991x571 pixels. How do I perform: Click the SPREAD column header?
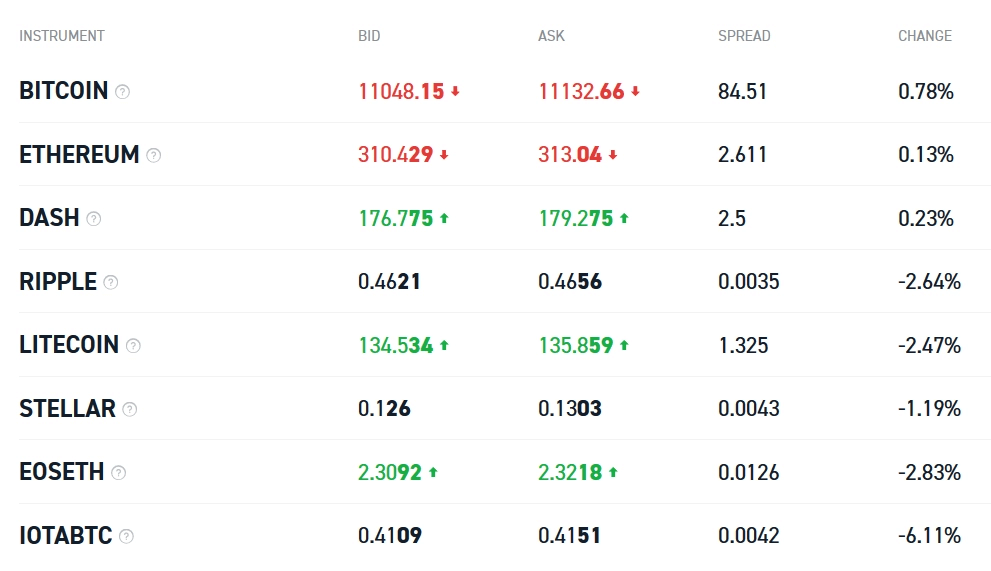[744, 36]
